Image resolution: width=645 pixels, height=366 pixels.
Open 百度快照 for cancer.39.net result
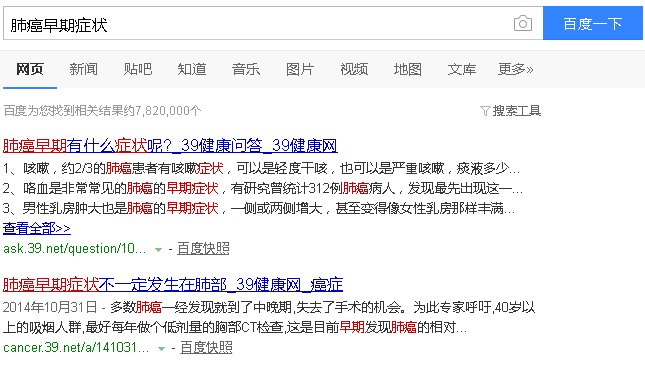(206, 347)
